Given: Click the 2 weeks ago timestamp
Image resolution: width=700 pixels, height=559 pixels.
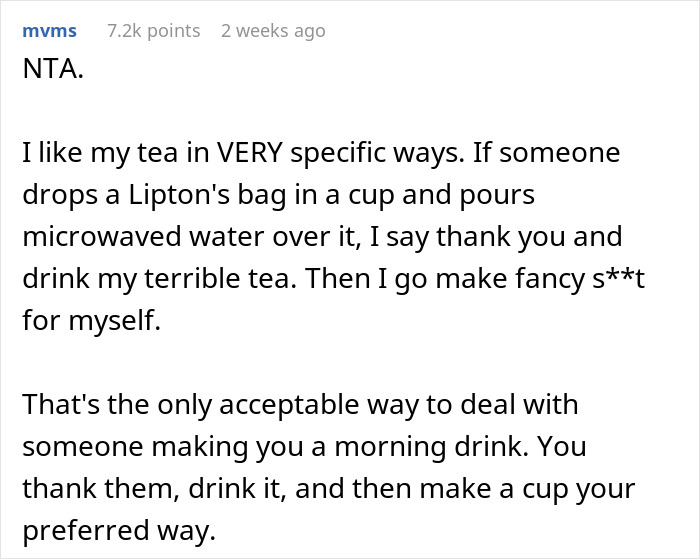Looking at the screenshot, I should pos(273,31).
